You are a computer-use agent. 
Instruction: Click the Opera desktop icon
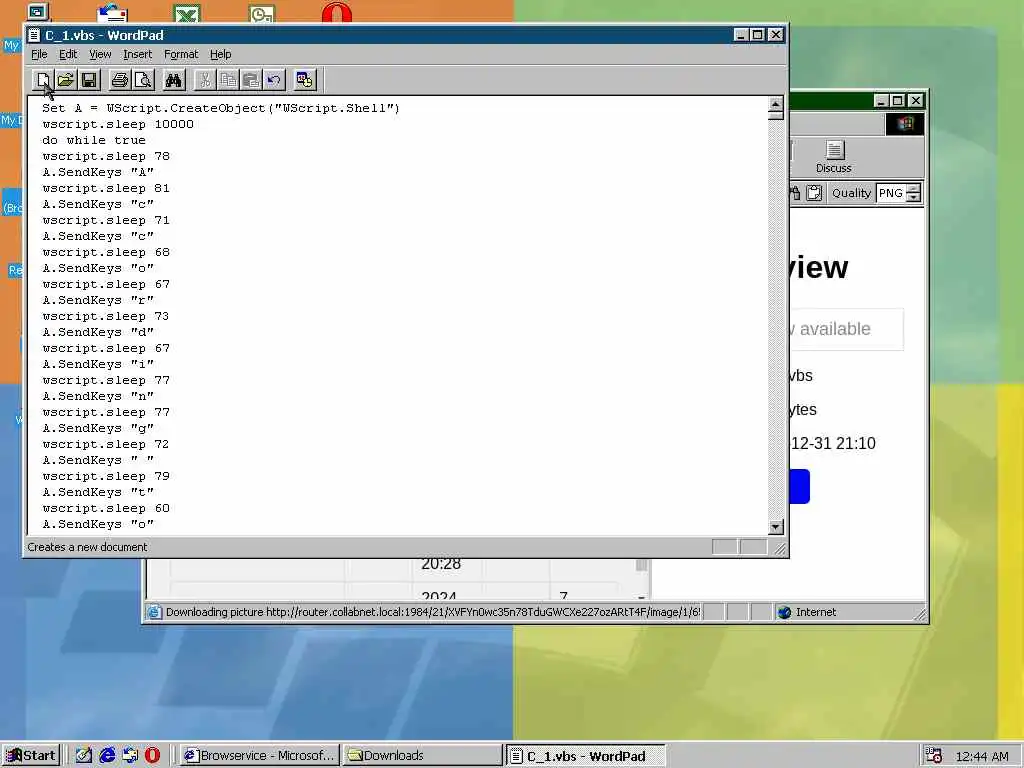(337, 13)
